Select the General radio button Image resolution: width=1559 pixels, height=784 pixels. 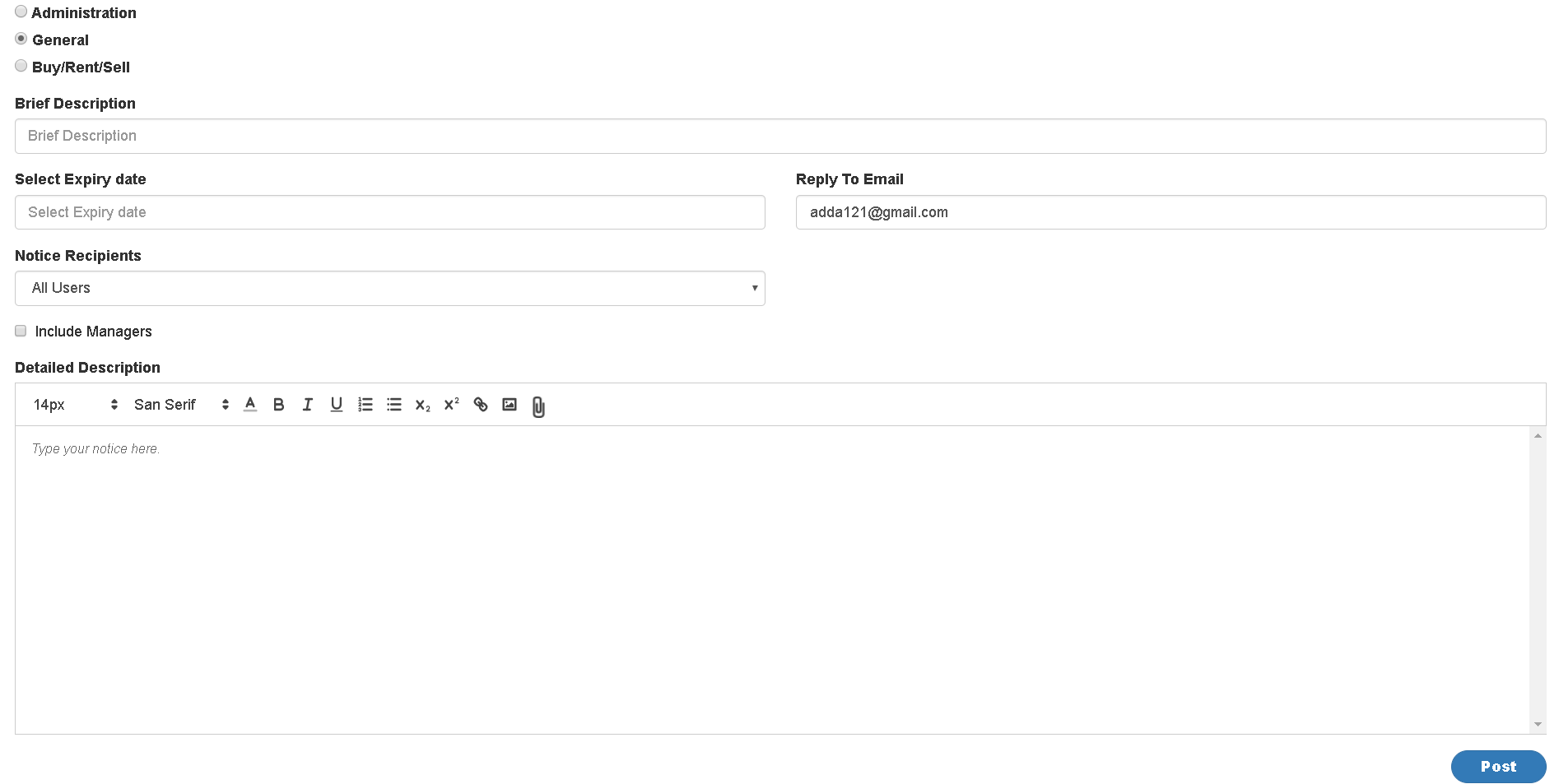pyautogui.click(x=21, y=39)
